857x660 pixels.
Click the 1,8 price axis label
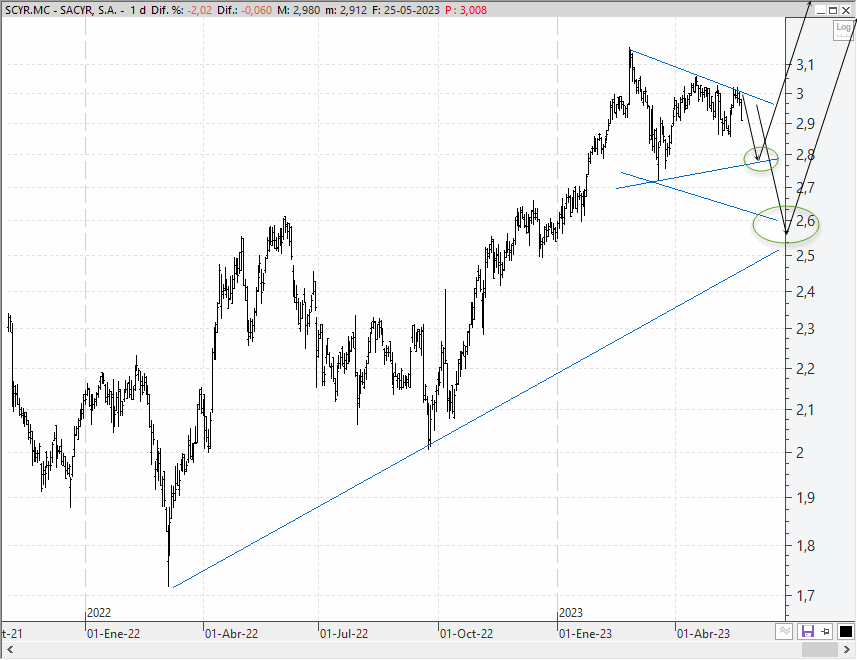(x=805, y=545)
